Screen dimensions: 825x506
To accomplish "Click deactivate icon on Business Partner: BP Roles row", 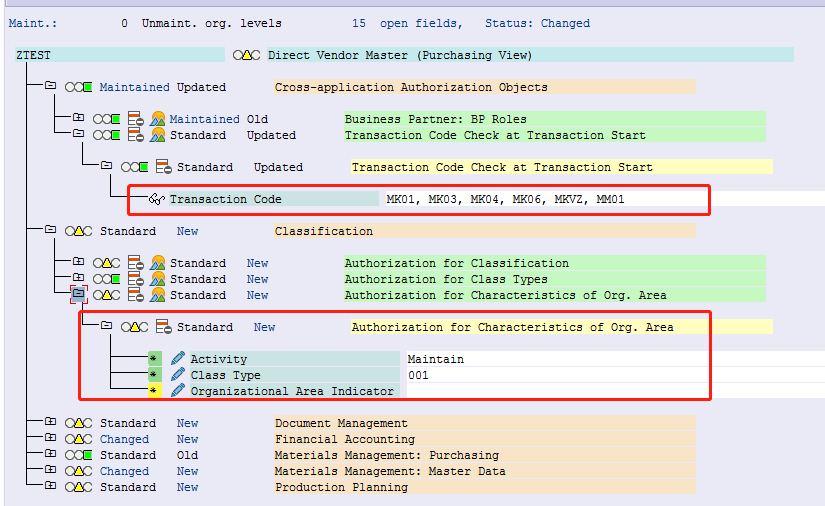I will pyautogui.click(x=136, y=119).
